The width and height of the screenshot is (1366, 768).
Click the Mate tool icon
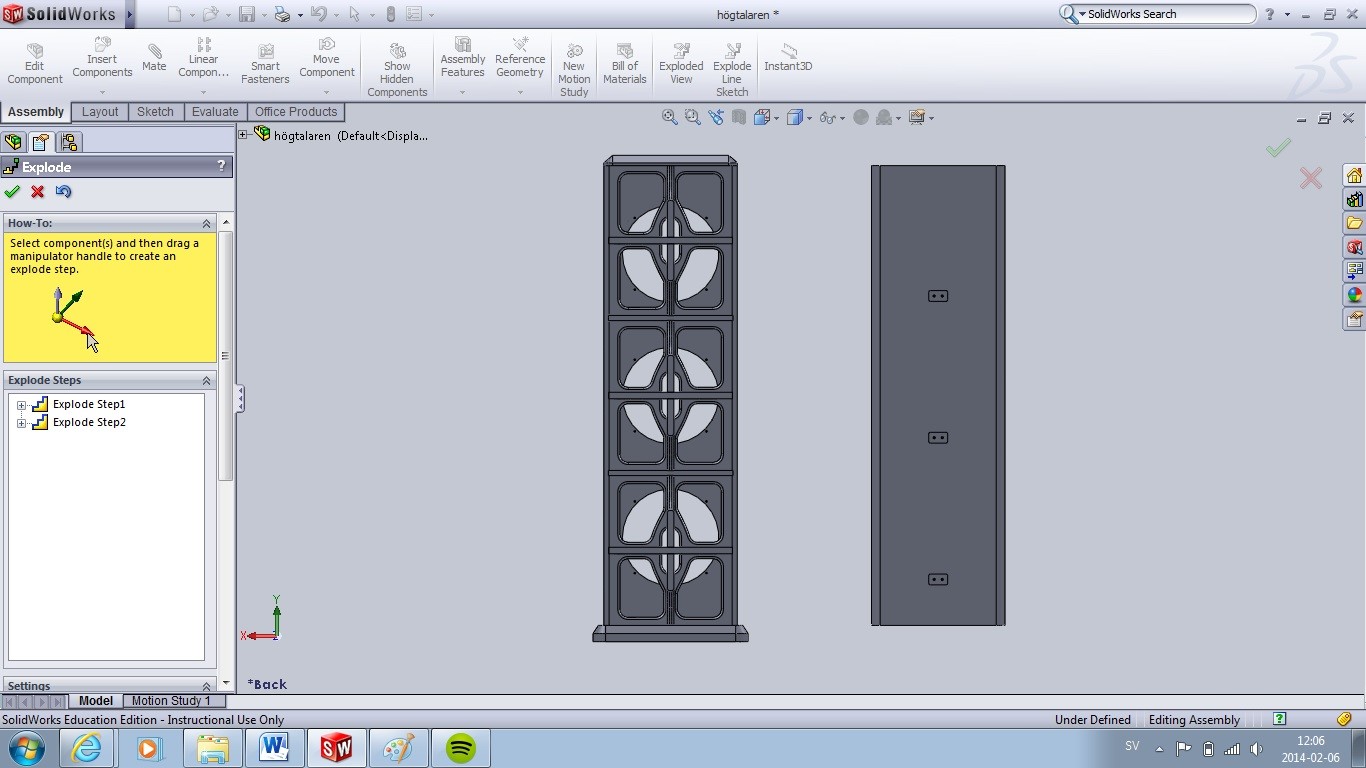(x=154, y=58)
